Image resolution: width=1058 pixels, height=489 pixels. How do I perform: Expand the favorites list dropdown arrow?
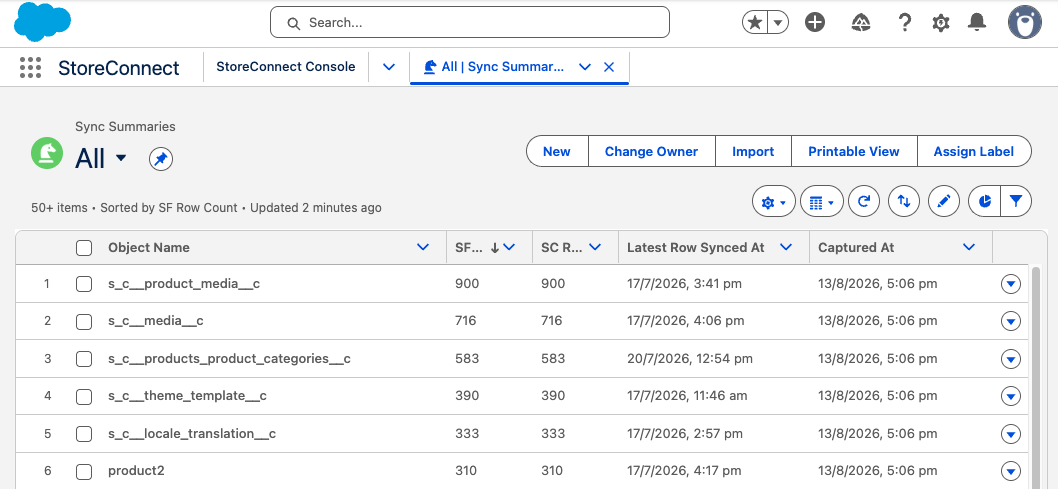click(779, 22)
